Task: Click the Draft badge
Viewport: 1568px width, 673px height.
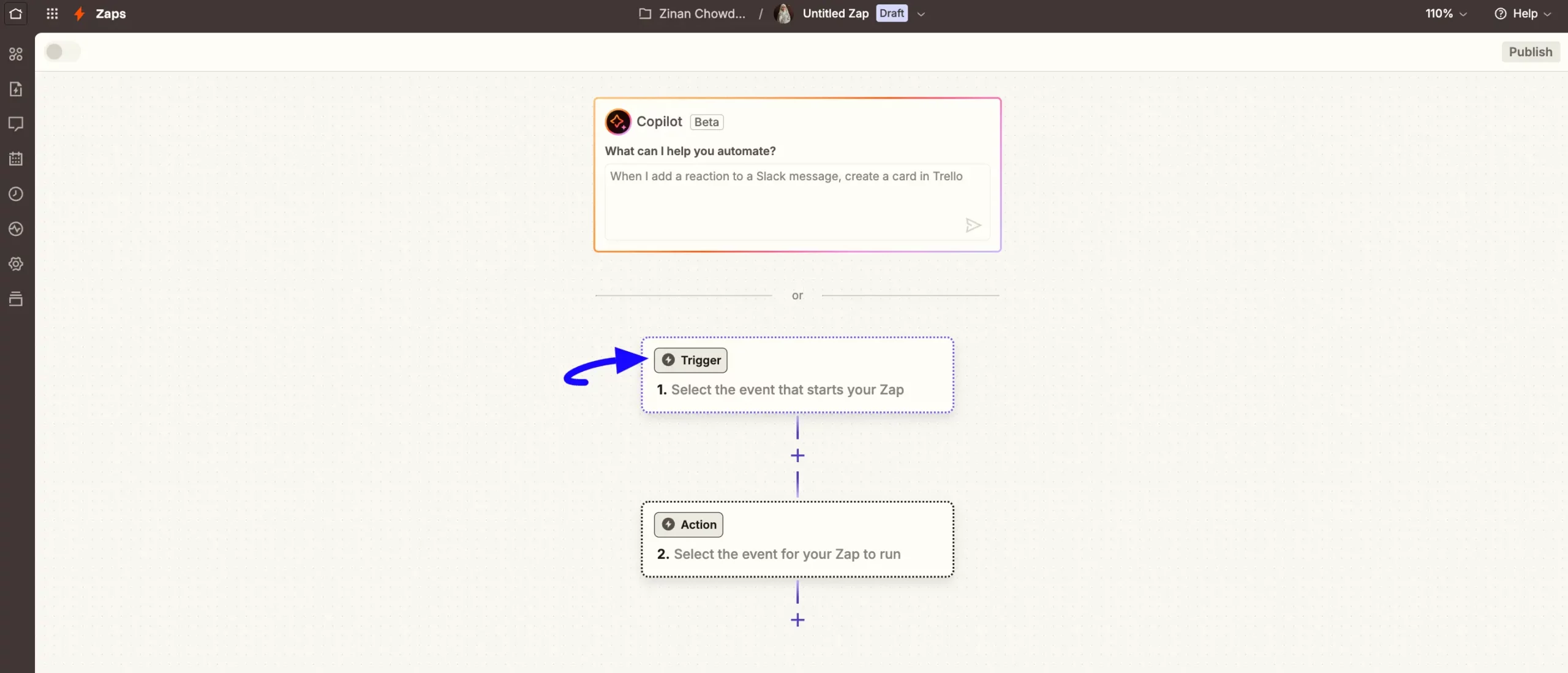Action: (x=892, y=13)
